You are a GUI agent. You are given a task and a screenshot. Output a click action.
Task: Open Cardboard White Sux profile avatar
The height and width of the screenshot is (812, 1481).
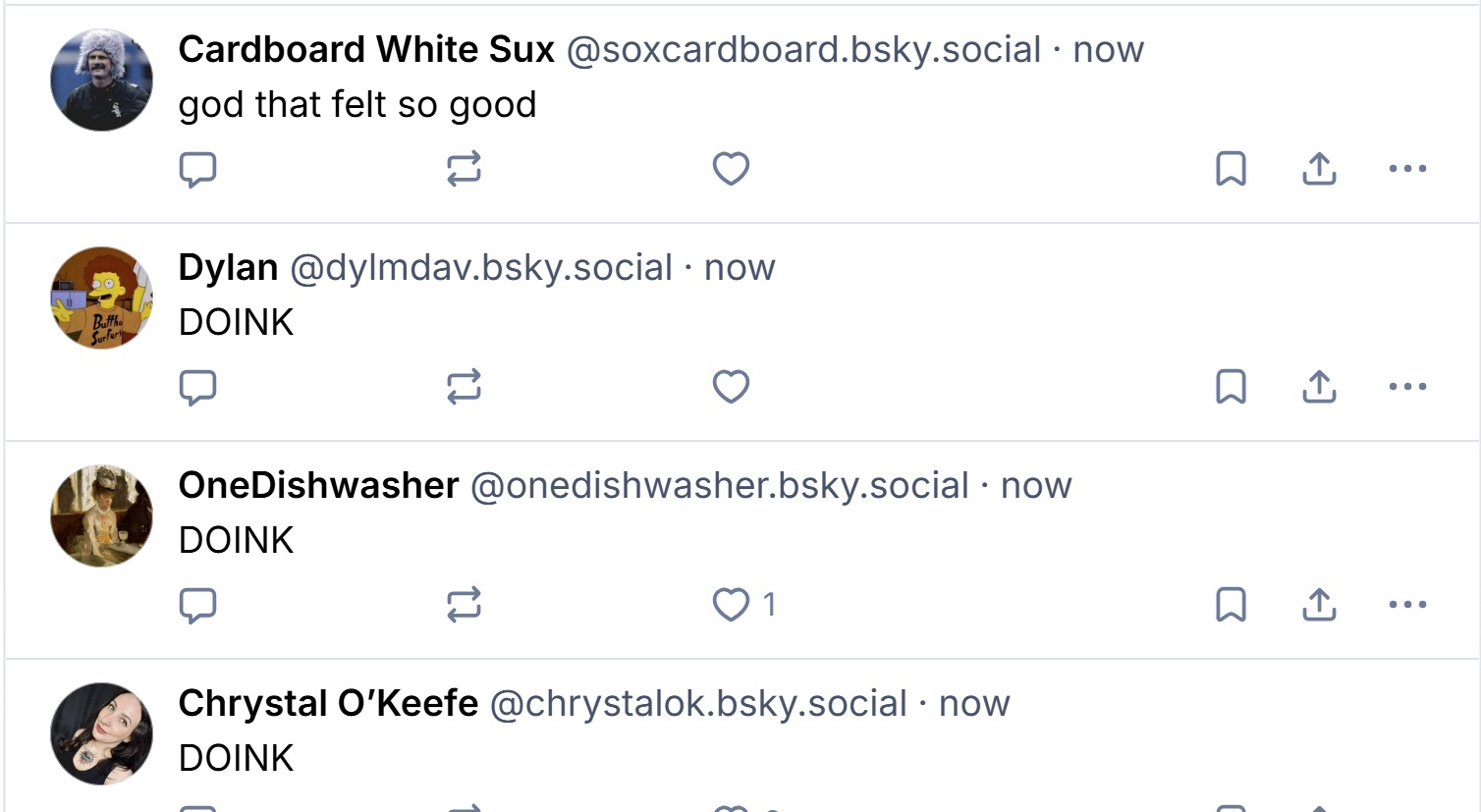[101, 80]
